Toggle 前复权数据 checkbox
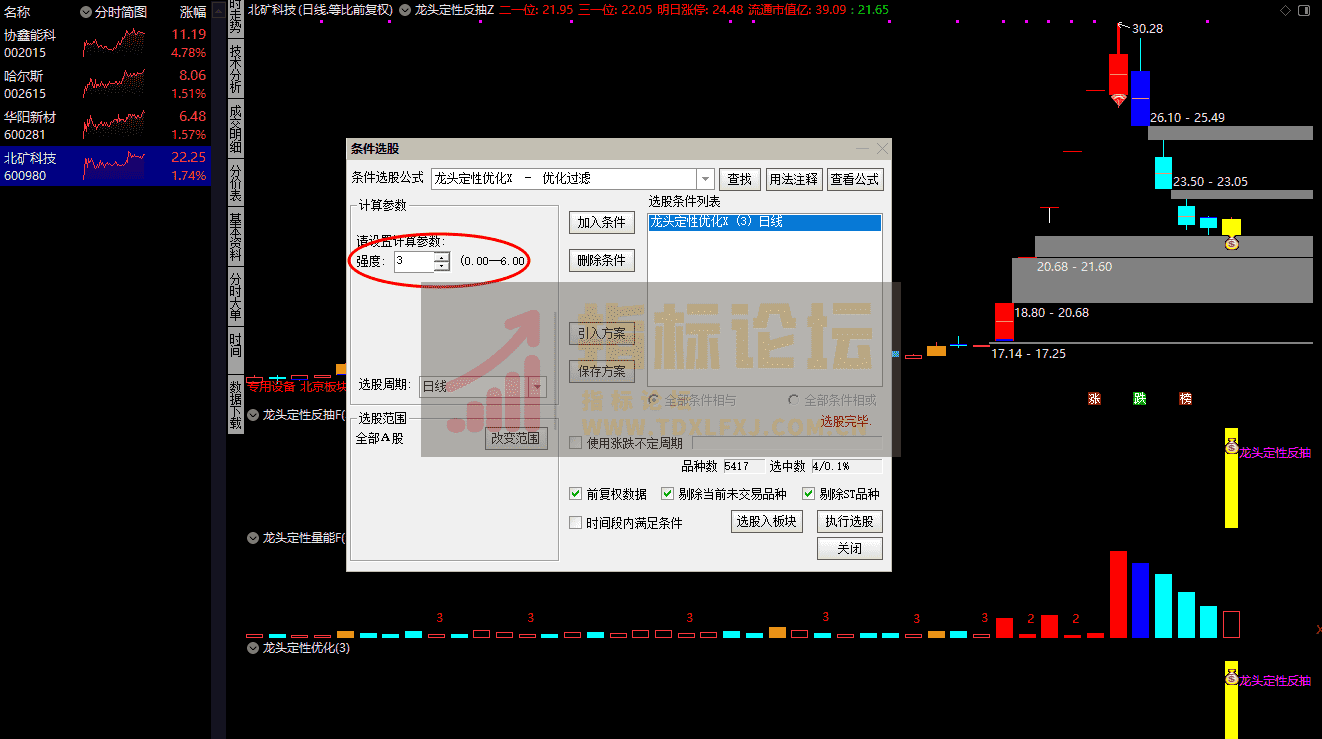This screenshot has height=739, width=1322. click(575, 494)
